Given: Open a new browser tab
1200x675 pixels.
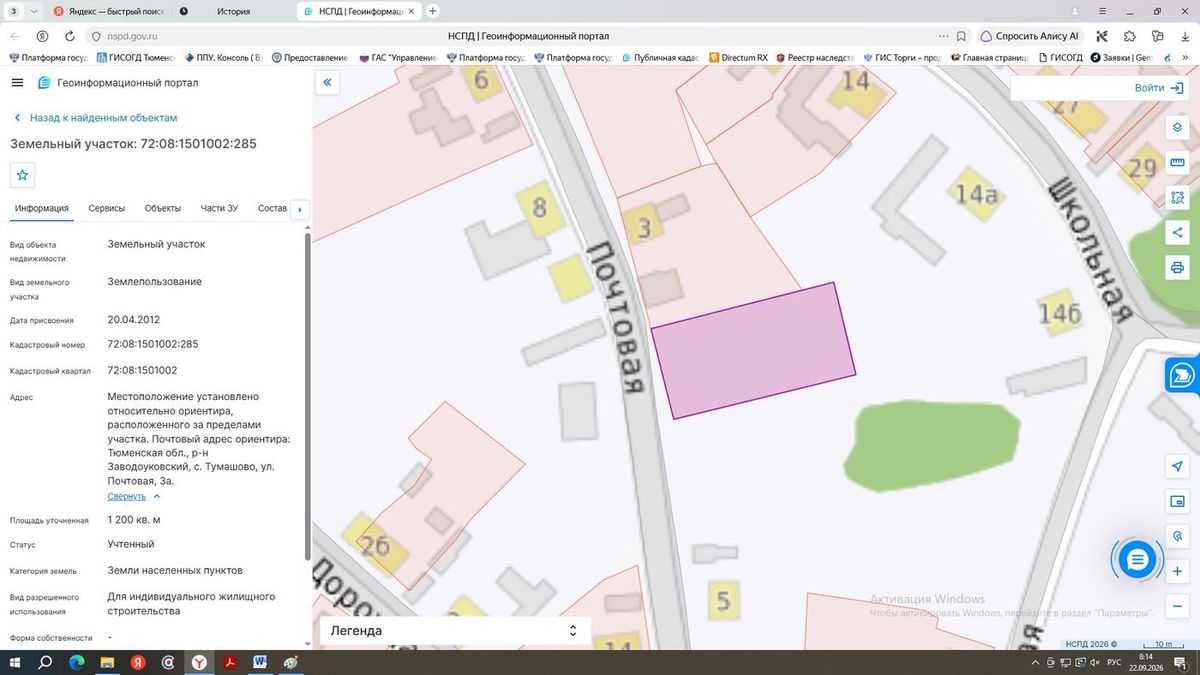Looking at the screenshot, I should click(432, 11).
